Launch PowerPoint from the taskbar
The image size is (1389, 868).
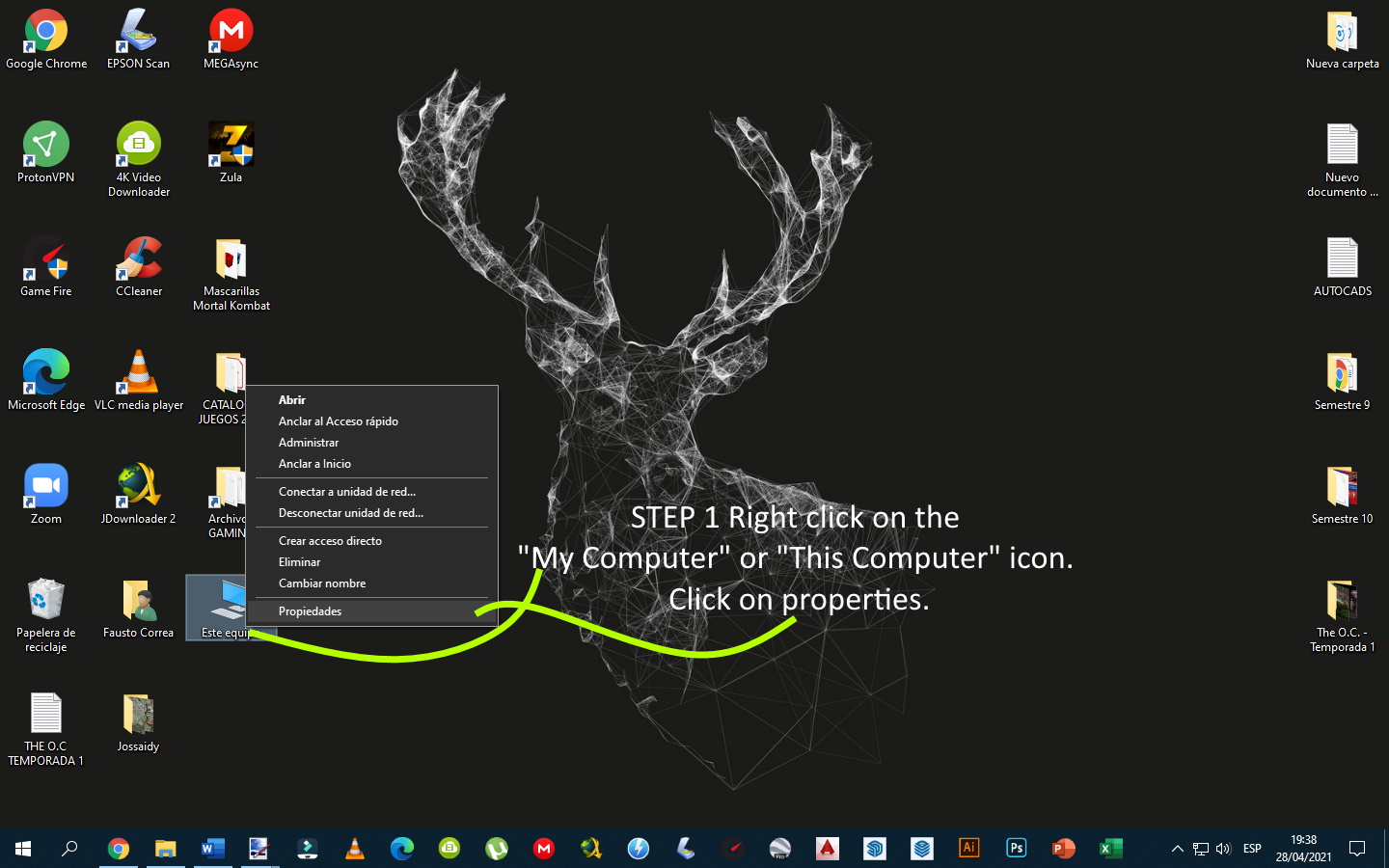coord(1064,849)
